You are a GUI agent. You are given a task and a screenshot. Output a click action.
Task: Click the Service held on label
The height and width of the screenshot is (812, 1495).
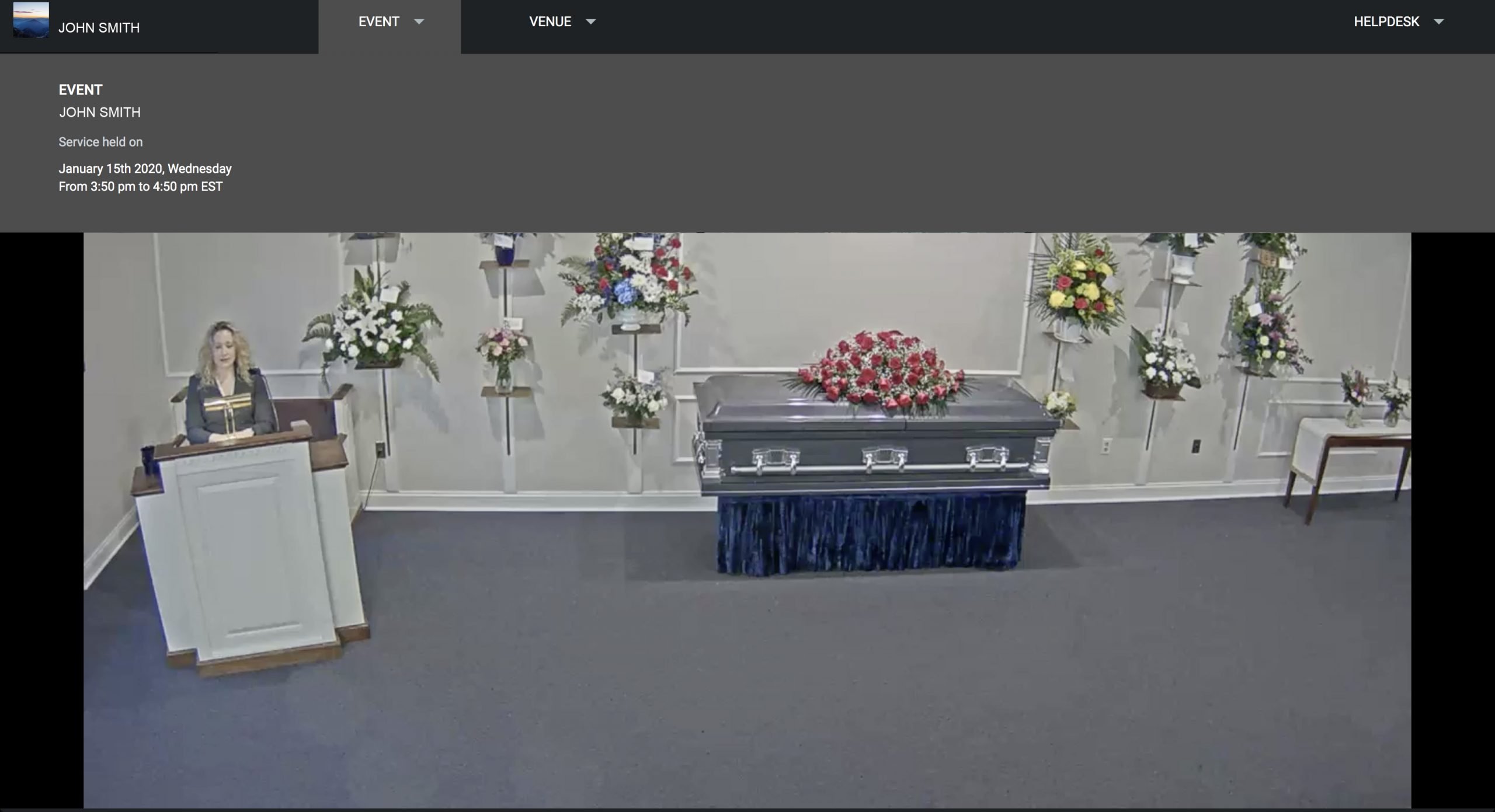(100, 142)
